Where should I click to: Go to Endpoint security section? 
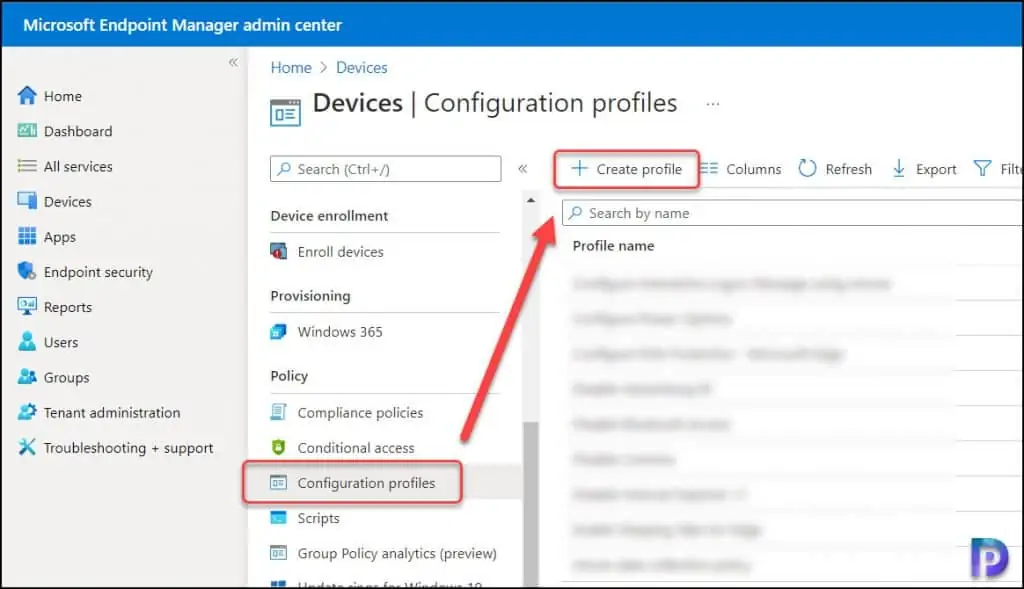tap(98, 272)
